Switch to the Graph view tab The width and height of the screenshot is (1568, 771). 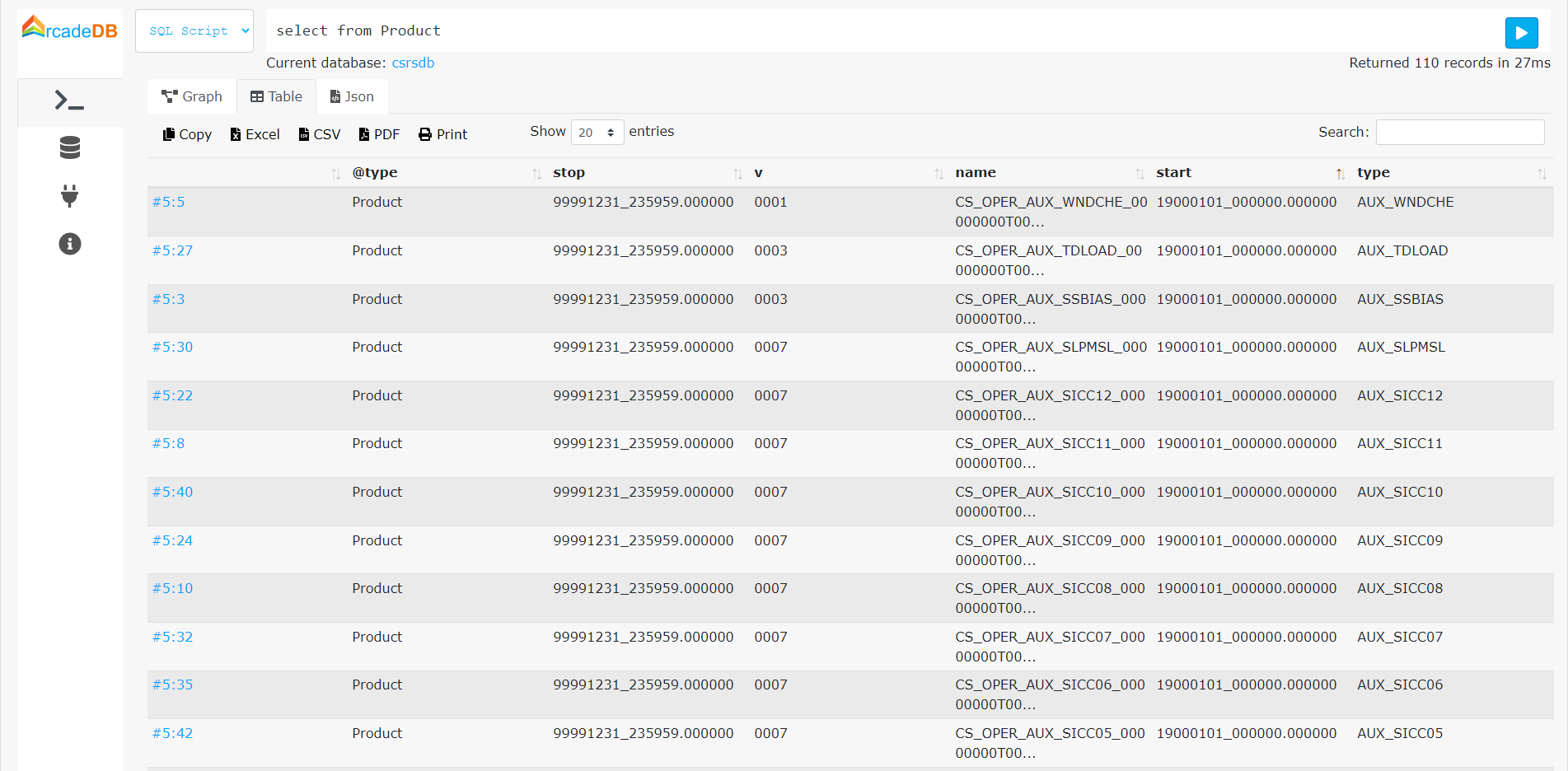pos(190,96)
